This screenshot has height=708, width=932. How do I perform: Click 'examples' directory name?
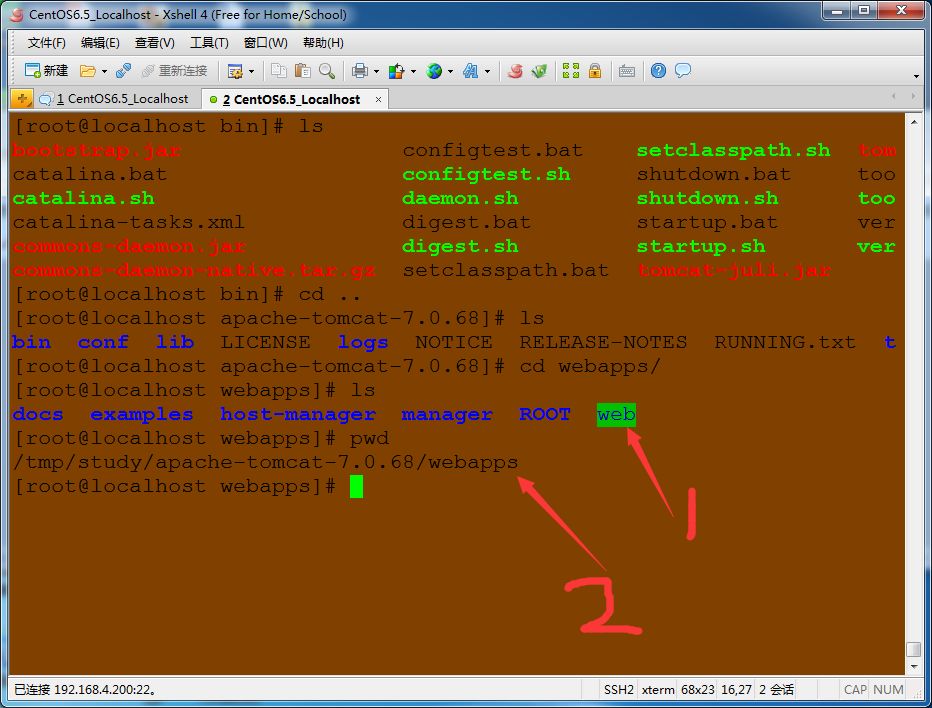[x=142, y=414]
